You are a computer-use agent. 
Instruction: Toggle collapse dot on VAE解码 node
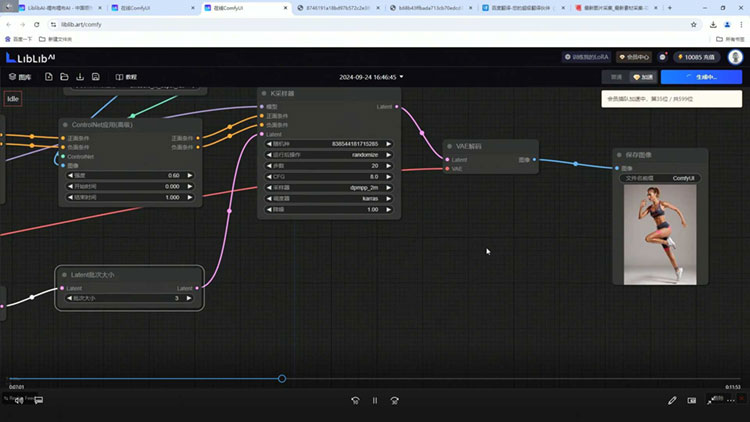pyautogui.click(x=449, y=146)
